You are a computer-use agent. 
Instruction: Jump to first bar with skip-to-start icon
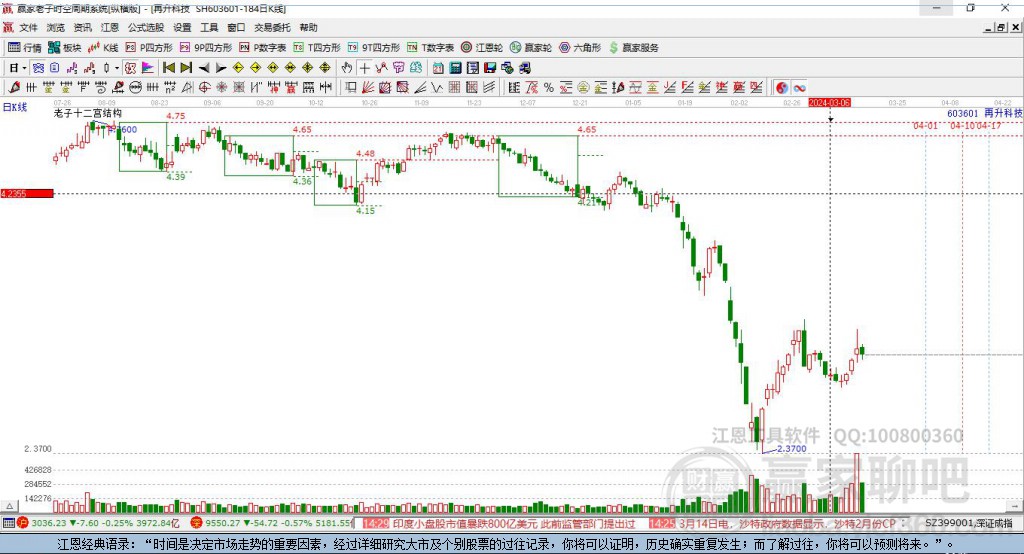coord(168,68)
